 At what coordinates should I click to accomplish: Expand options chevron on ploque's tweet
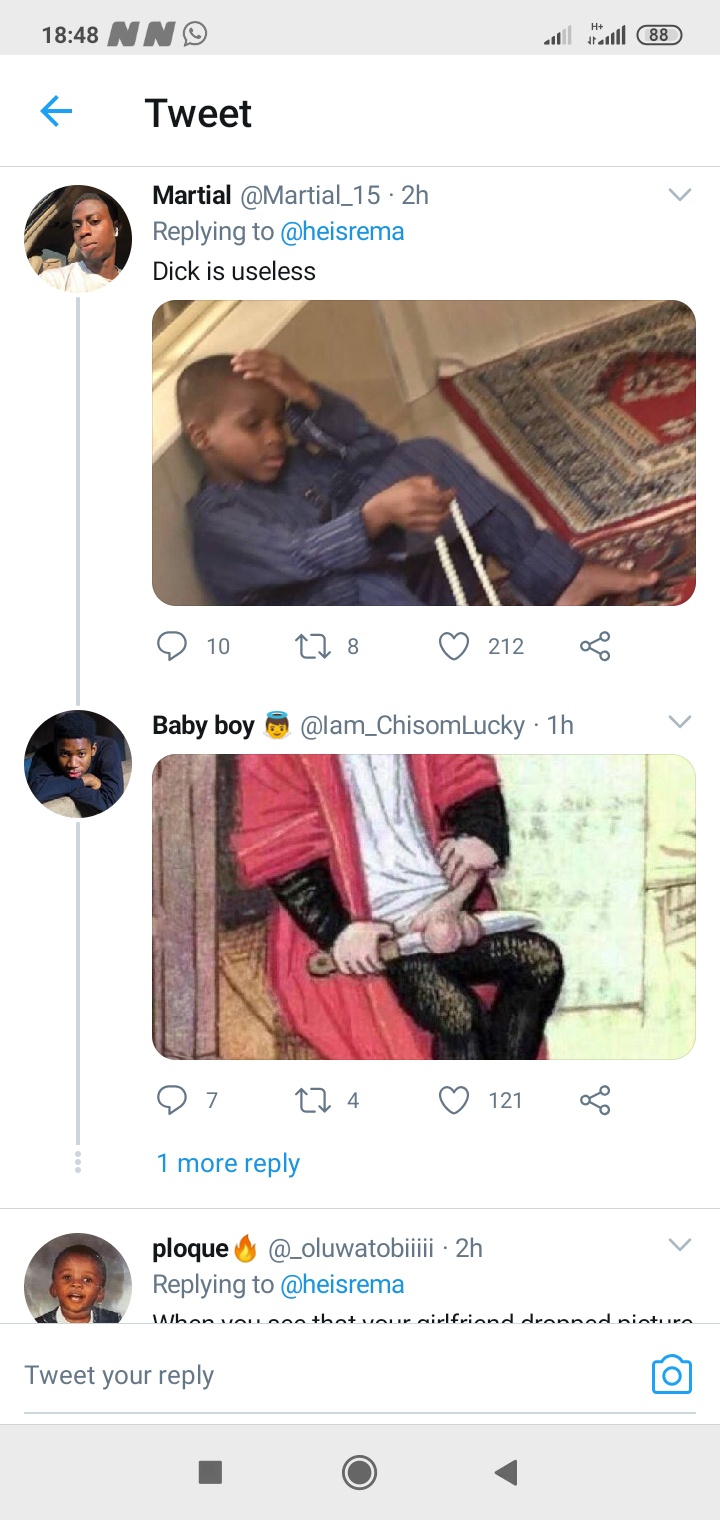680,1245
